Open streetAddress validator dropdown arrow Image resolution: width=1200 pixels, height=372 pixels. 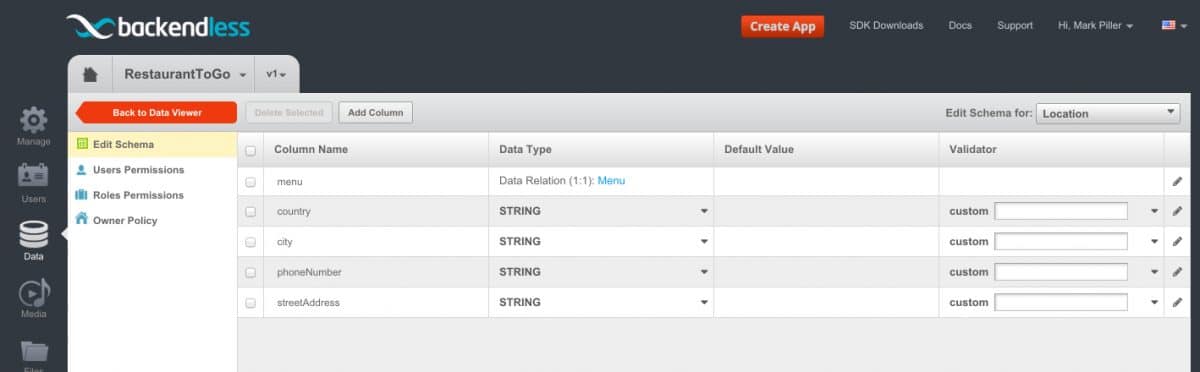click(1154, 302)
